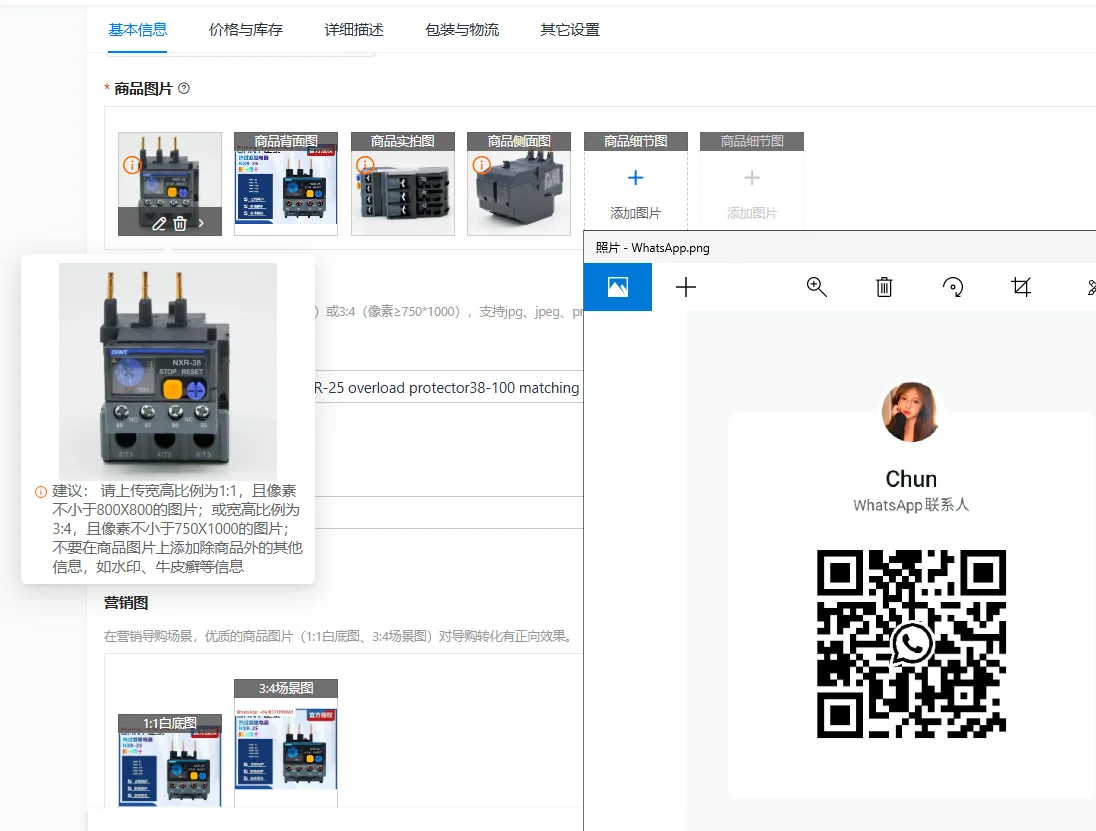Delete the first product image via trash icon
1096x831 pixels.
click(x=178, y=224)
